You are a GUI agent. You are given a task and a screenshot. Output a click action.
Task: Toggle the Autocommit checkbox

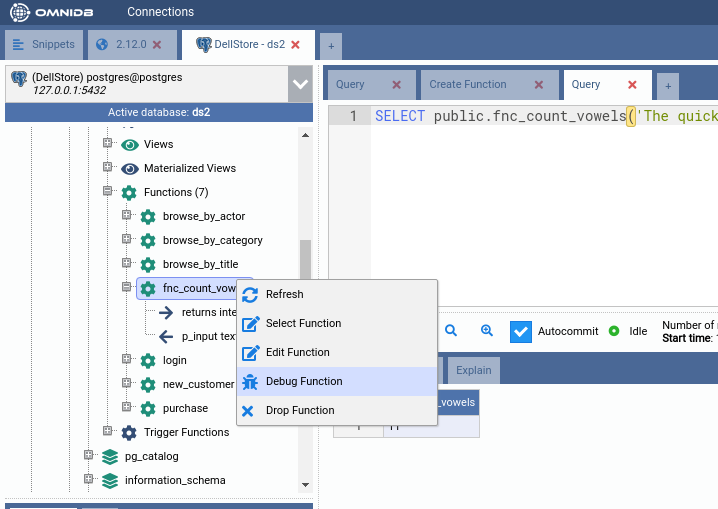click(520, 331)
